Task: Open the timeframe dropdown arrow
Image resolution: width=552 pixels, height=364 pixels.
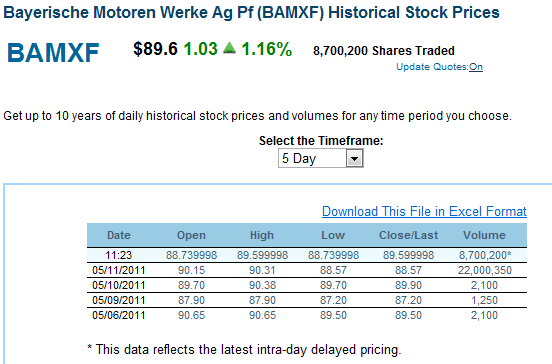Action: point(355,158)
